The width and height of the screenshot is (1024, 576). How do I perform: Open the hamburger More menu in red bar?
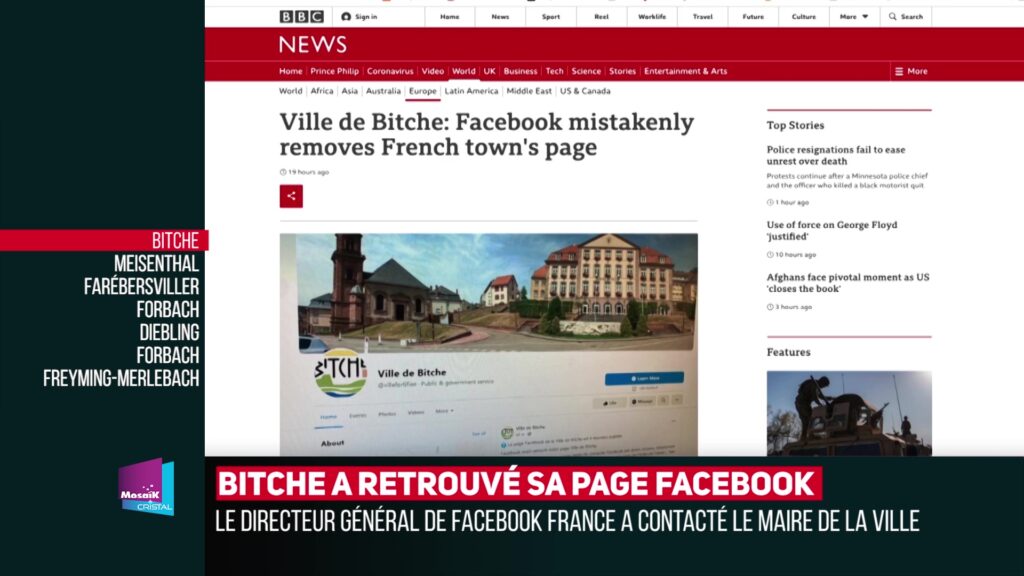point(911,71)
